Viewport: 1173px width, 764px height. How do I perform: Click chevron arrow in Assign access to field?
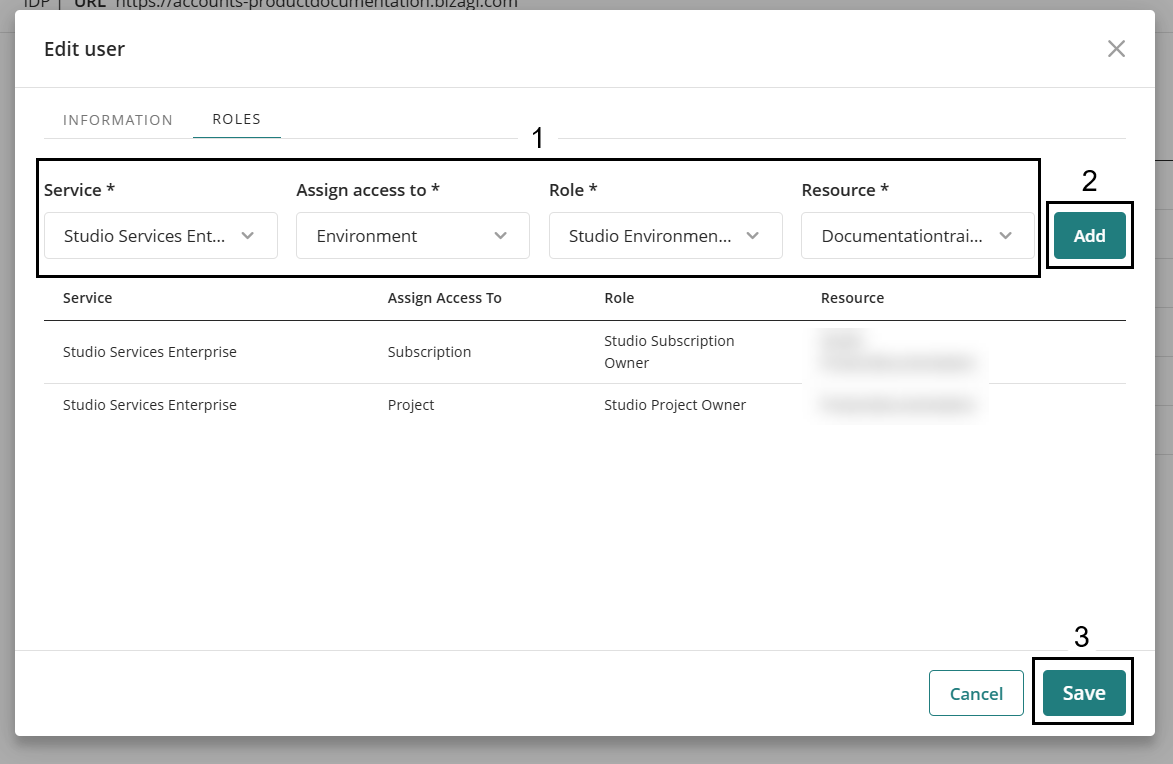501,236
